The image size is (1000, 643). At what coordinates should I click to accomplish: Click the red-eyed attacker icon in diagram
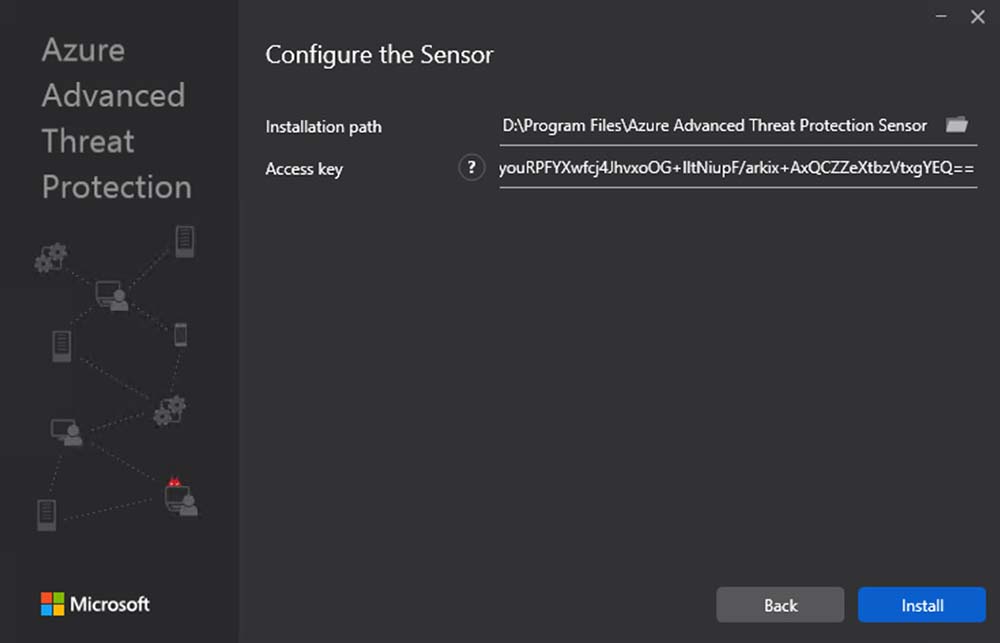(179, 496)
